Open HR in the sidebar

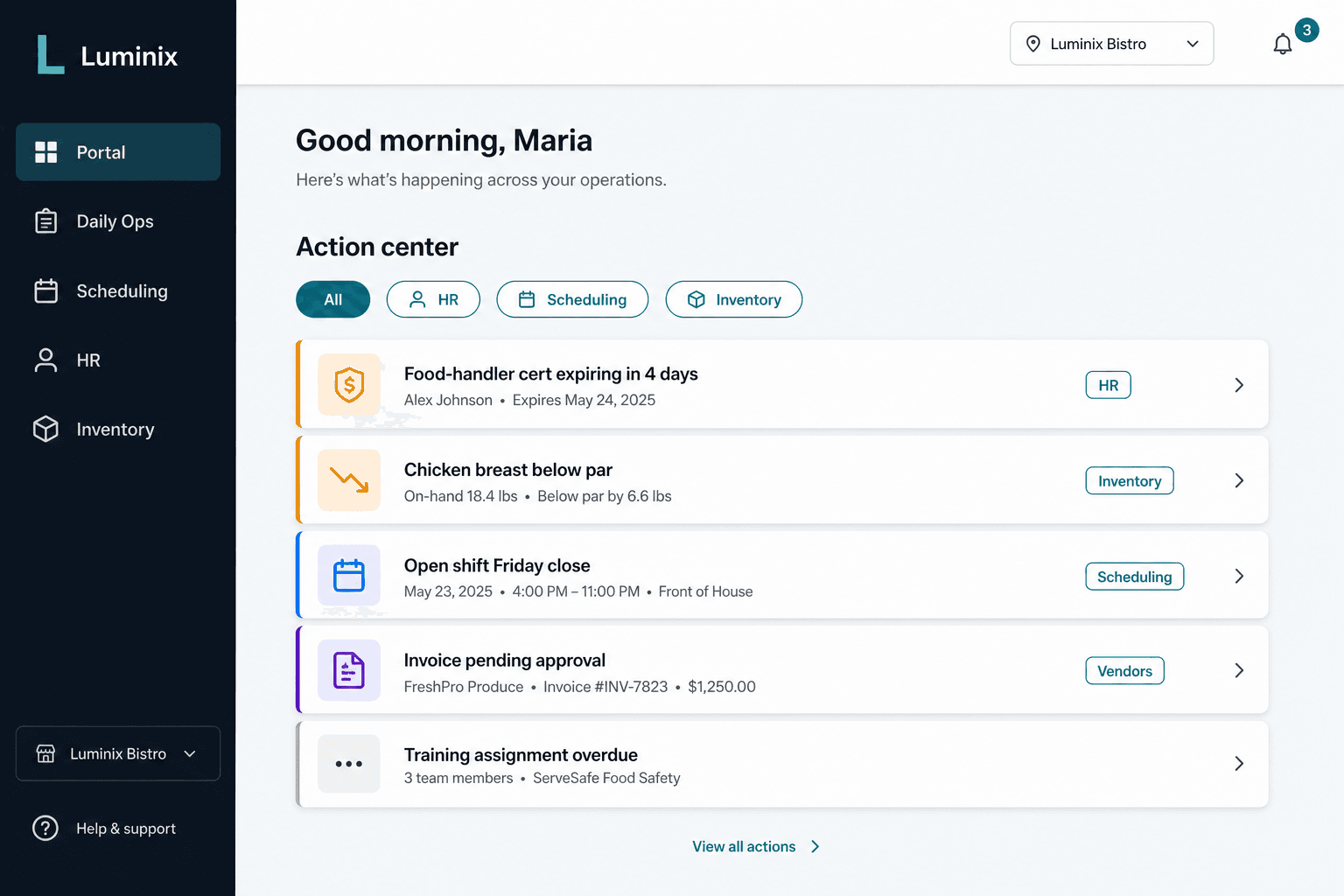point(118,360)
